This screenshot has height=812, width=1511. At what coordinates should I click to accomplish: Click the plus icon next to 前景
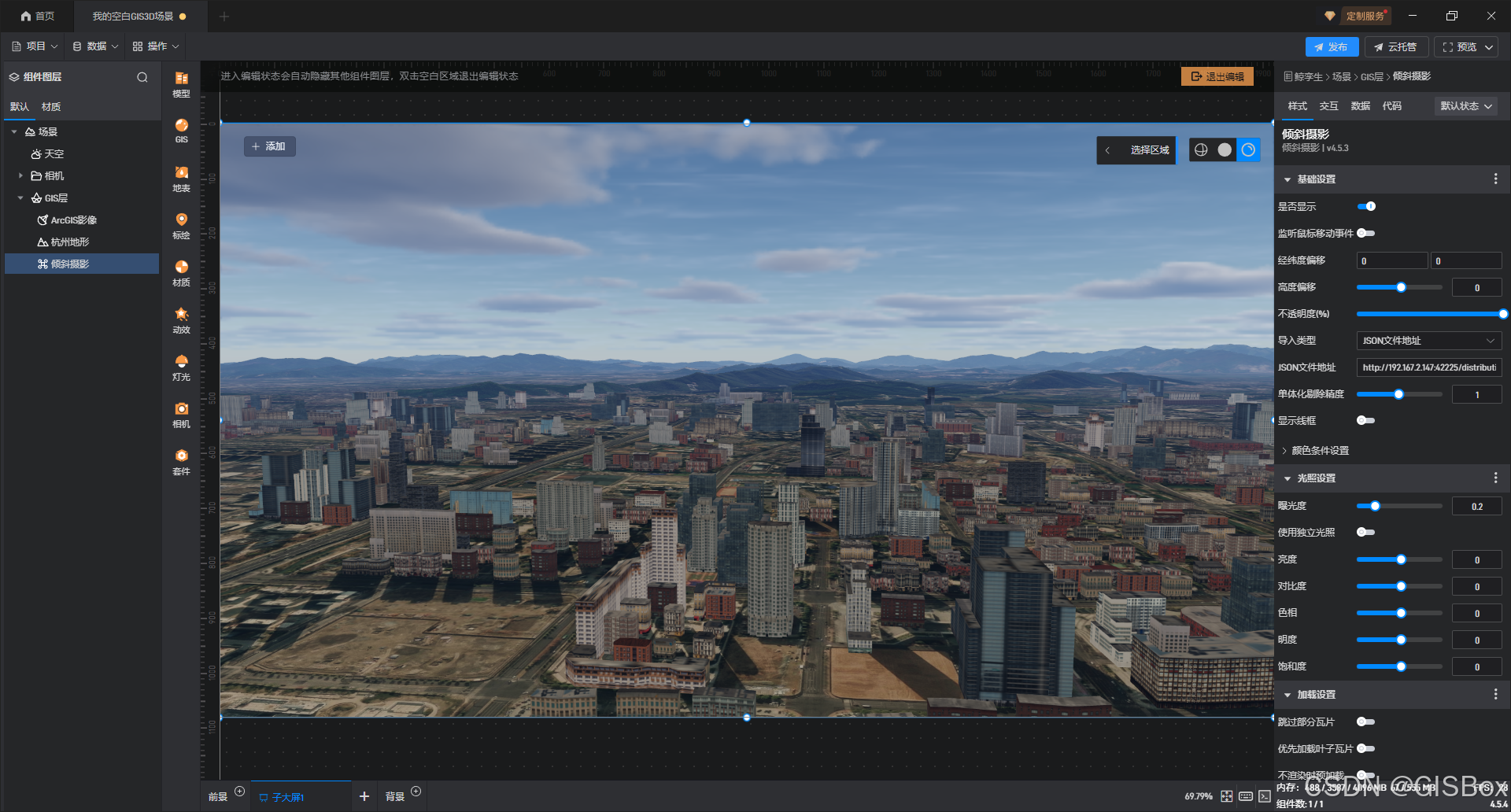tap(239, 792)
